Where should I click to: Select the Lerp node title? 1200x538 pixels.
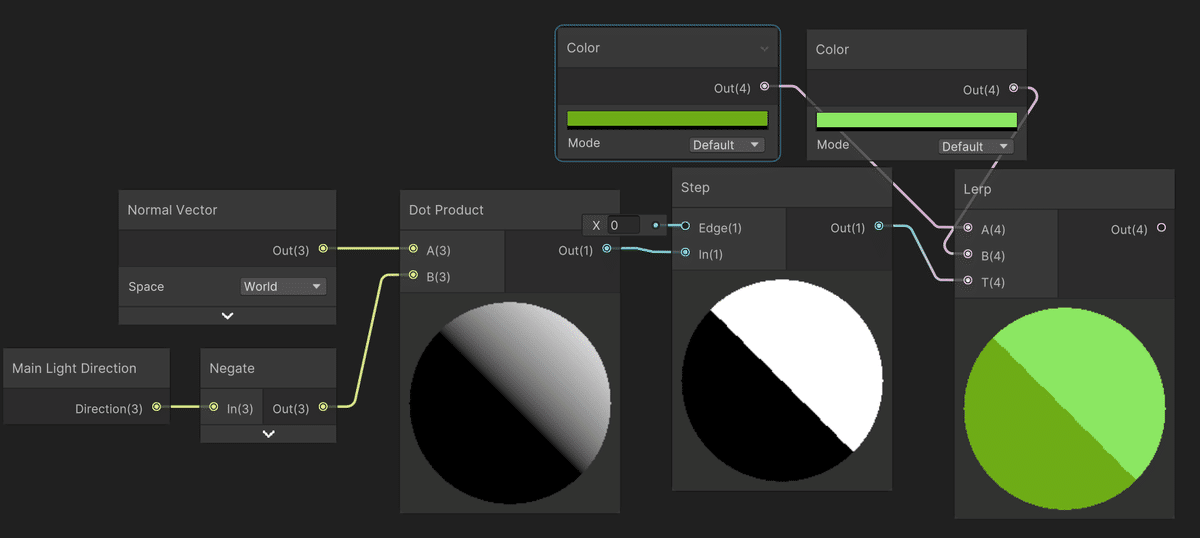point(977,189)
